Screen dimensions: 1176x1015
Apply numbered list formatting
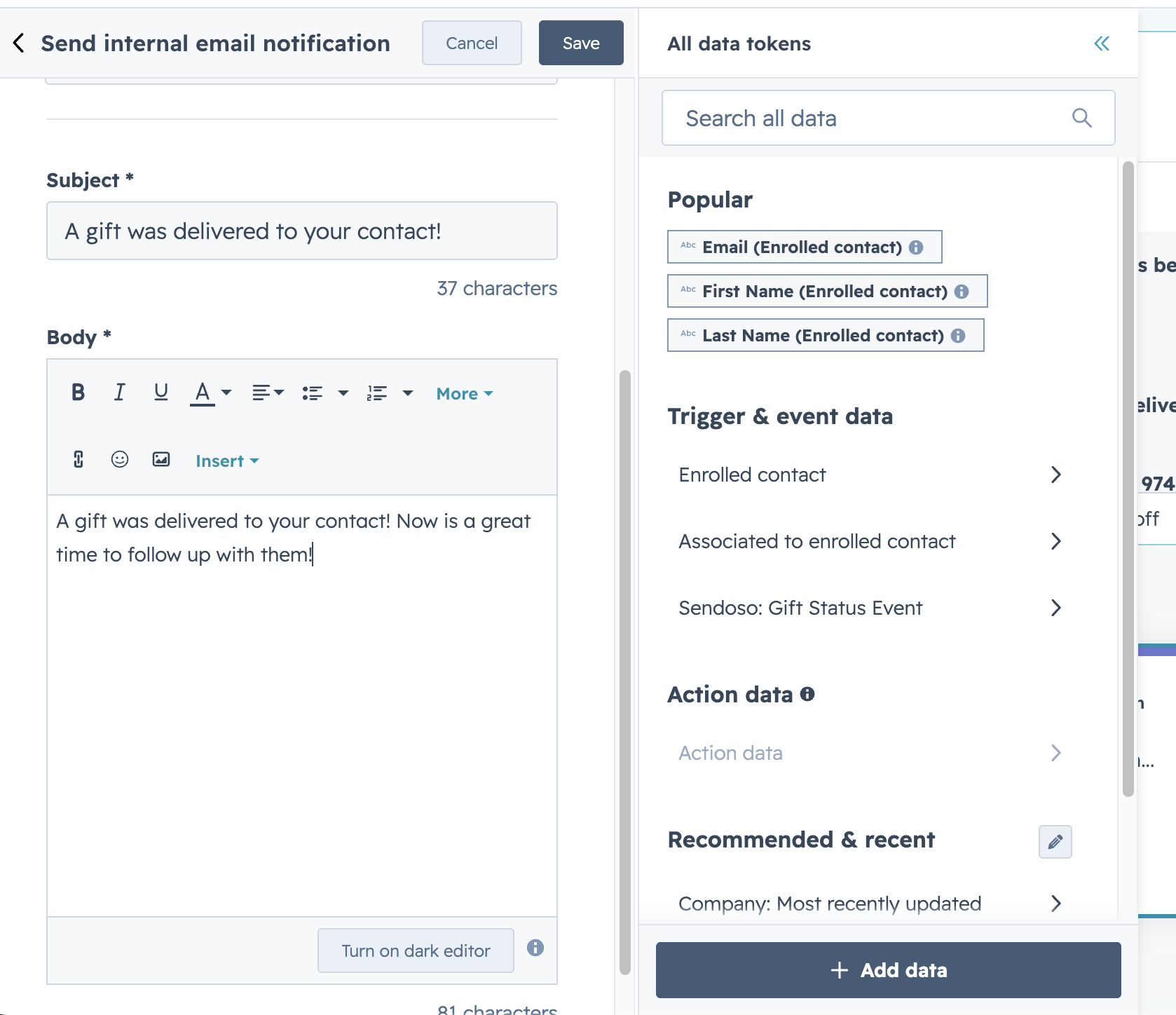point(377,393)
